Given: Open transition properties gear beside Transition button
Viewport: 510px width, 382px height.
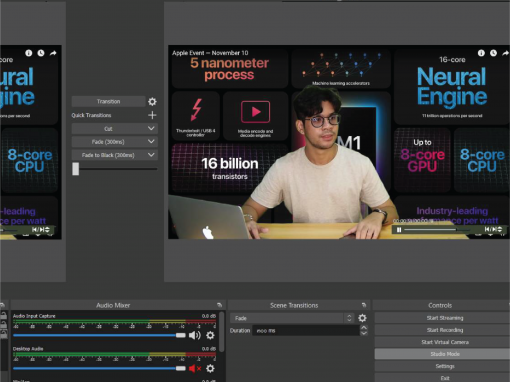Looking at the screenshot, I should (x=152, y=101).
